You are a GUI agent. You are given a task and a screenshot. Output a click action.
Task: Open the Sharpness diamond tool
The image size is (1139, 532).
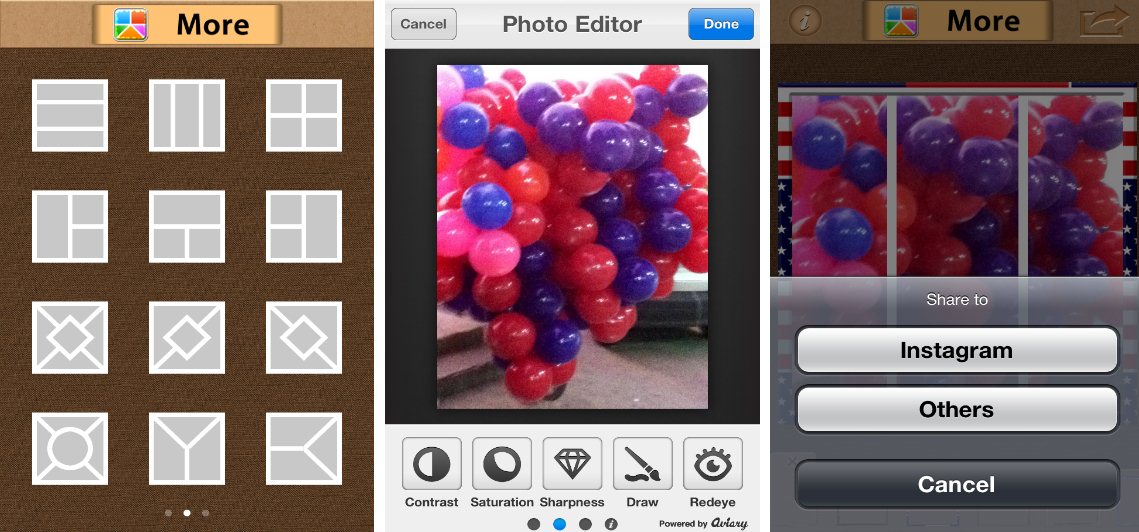tap(572, 464)
